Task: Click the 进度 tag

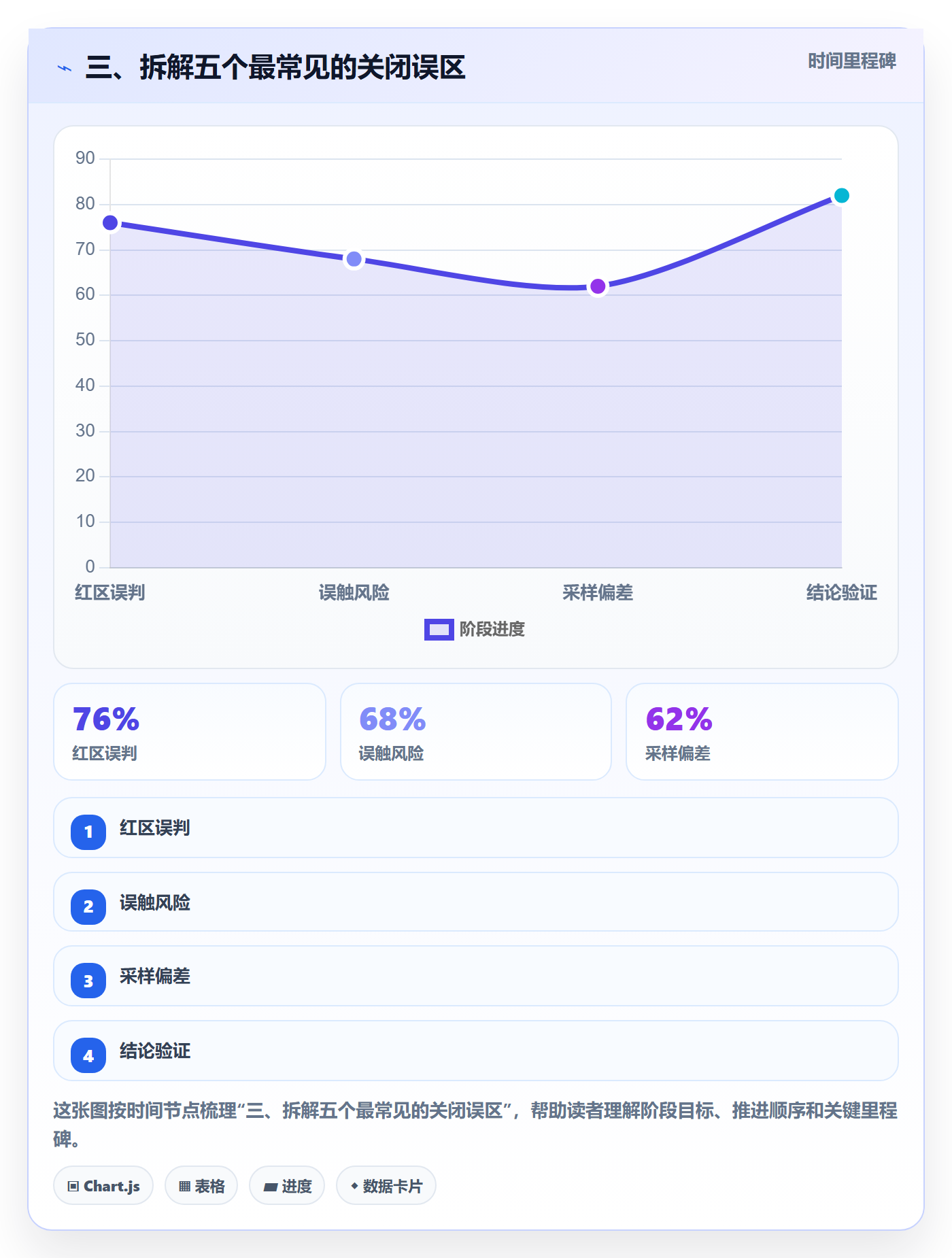Action: (287, 1186)
